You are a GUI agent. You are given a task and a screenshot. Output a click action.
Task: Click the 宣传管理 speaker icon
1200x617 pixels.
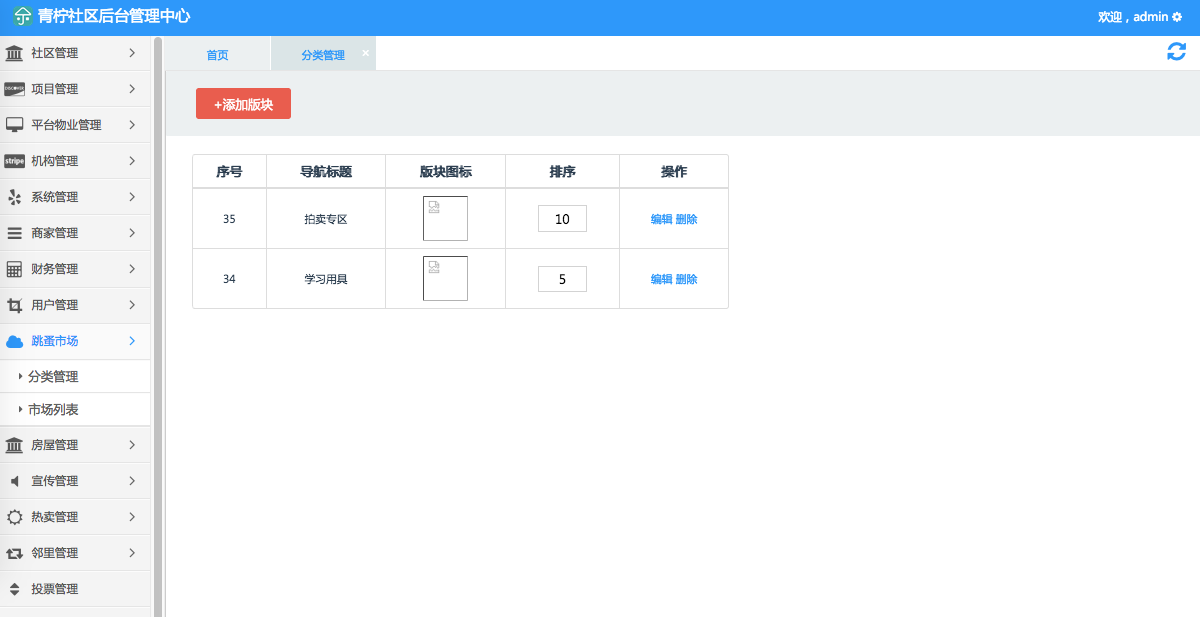14,481
